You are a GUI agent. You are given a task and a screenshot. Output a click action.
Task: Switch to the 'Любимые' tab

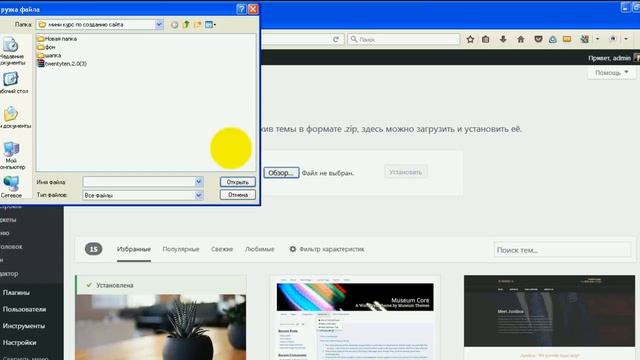pyautogui.click(x=260, y=249)
